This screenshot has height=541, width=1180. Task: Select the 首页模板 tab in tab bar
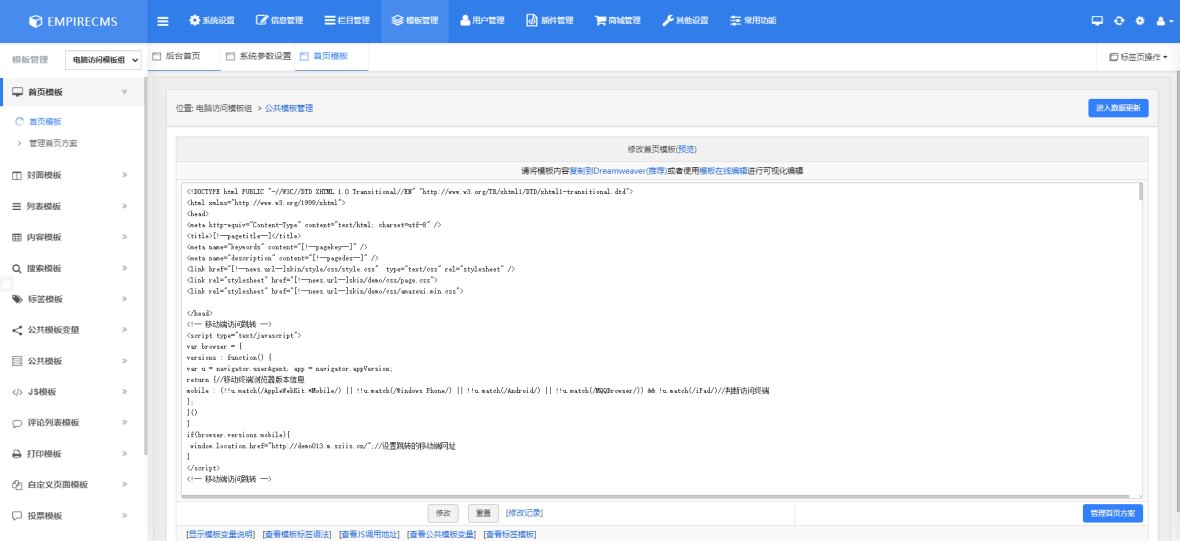[331, 56]
